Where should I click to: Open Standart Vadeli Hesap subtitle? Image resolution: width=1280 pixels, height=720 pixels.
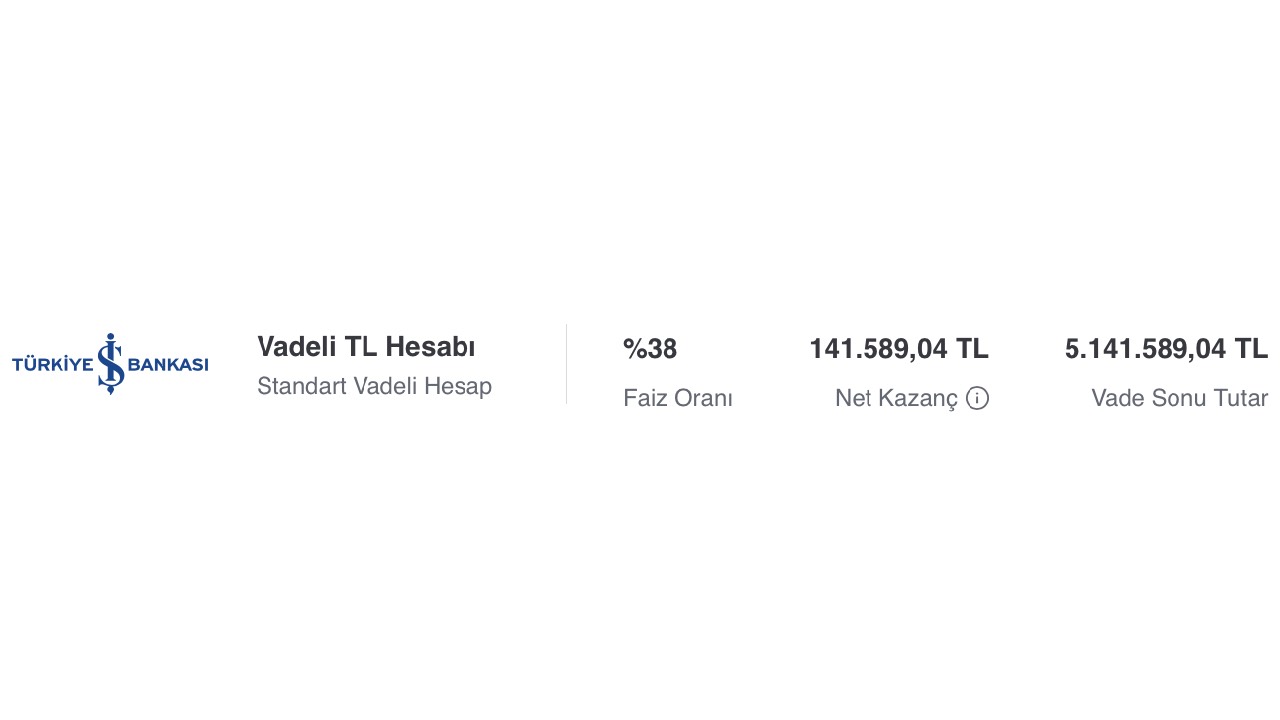coord(374,386)
